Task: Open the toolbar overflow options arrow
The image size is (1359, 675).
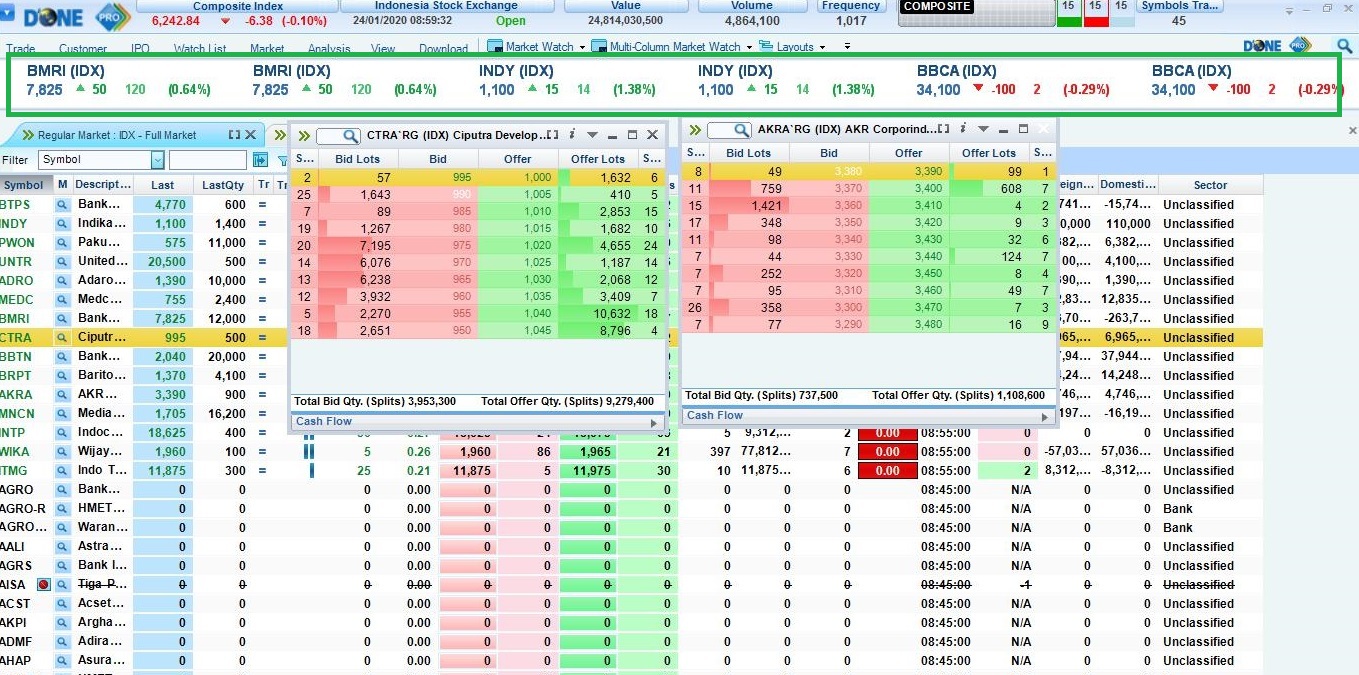Action: [847, 46]
